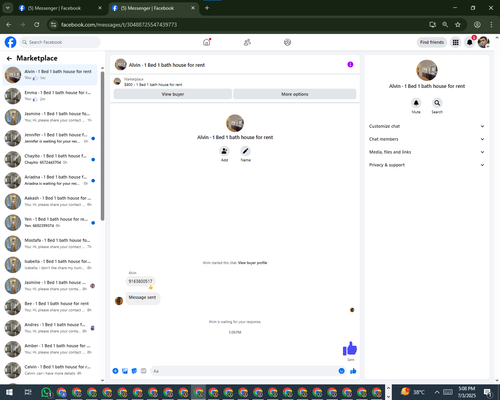This screenshot has height=400, width=500.
Task: Open Mostafa conversation in the list
Action: point(50,243)
